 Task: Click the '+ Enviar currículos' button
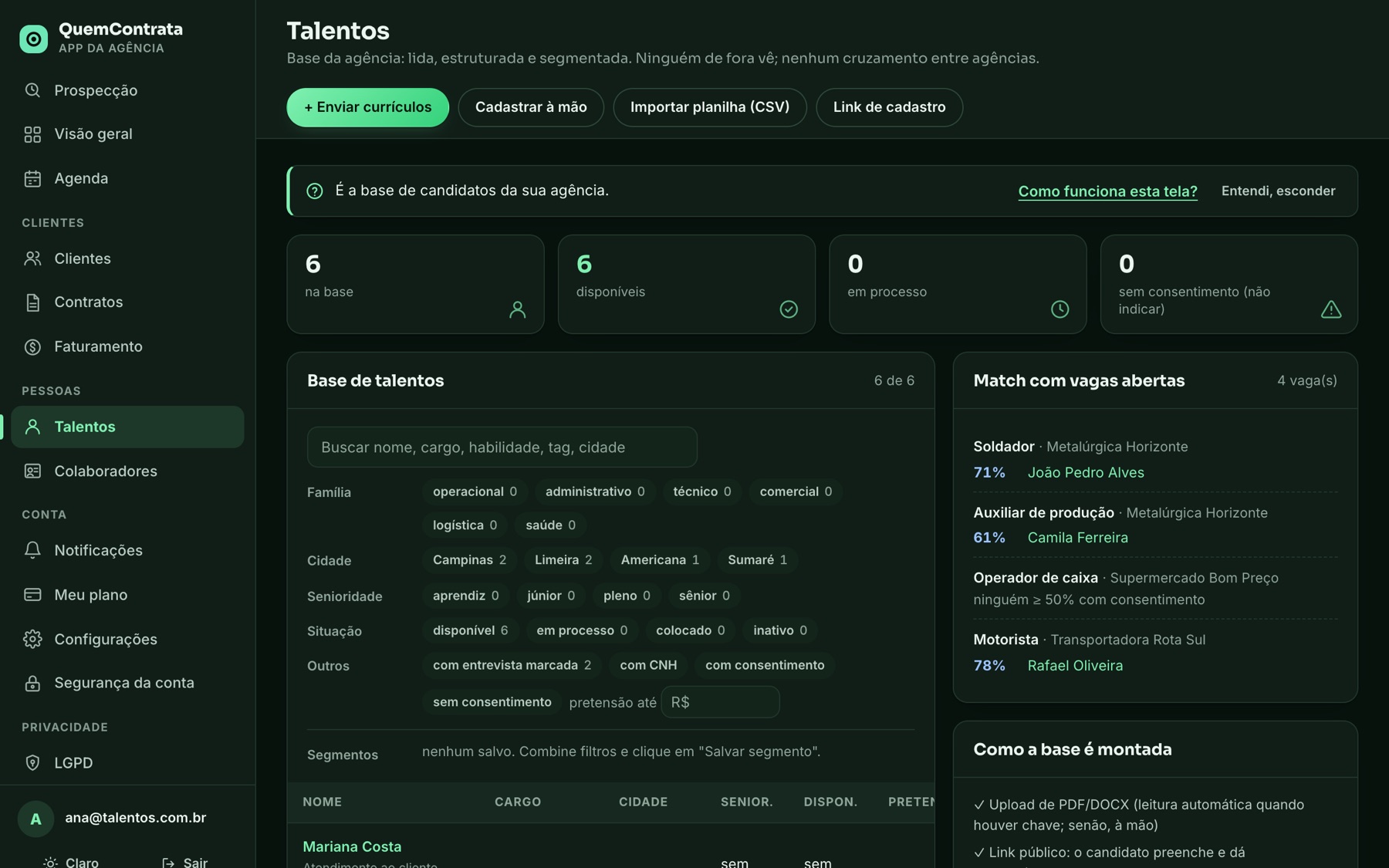(x=368, y=107)
